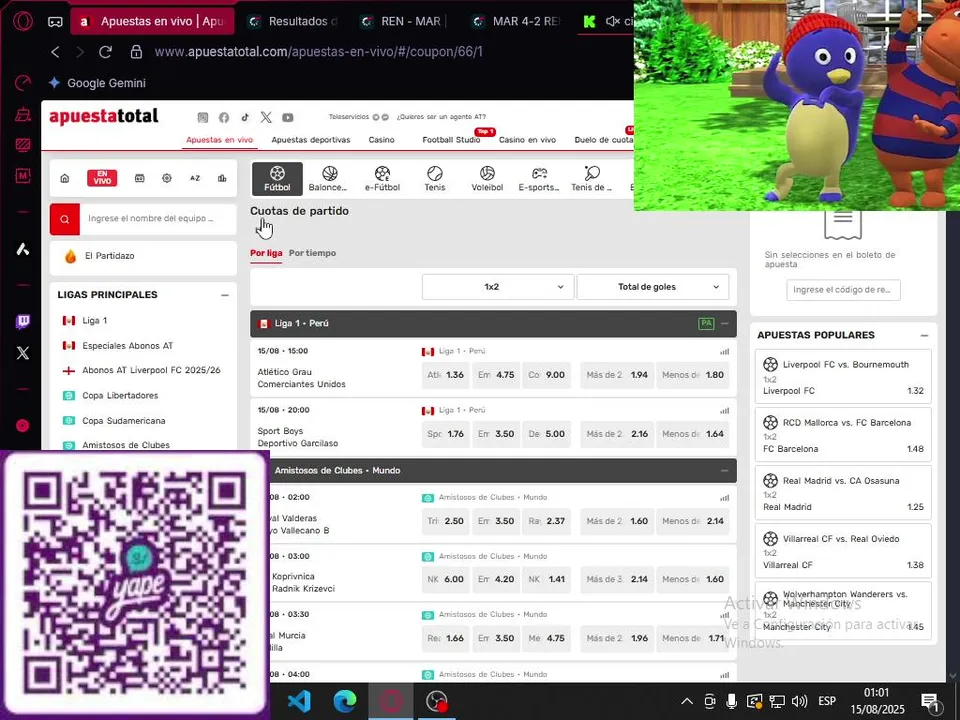
Task: Bet Comerciantes Unidos at 9.00
Action: point(546,375)
